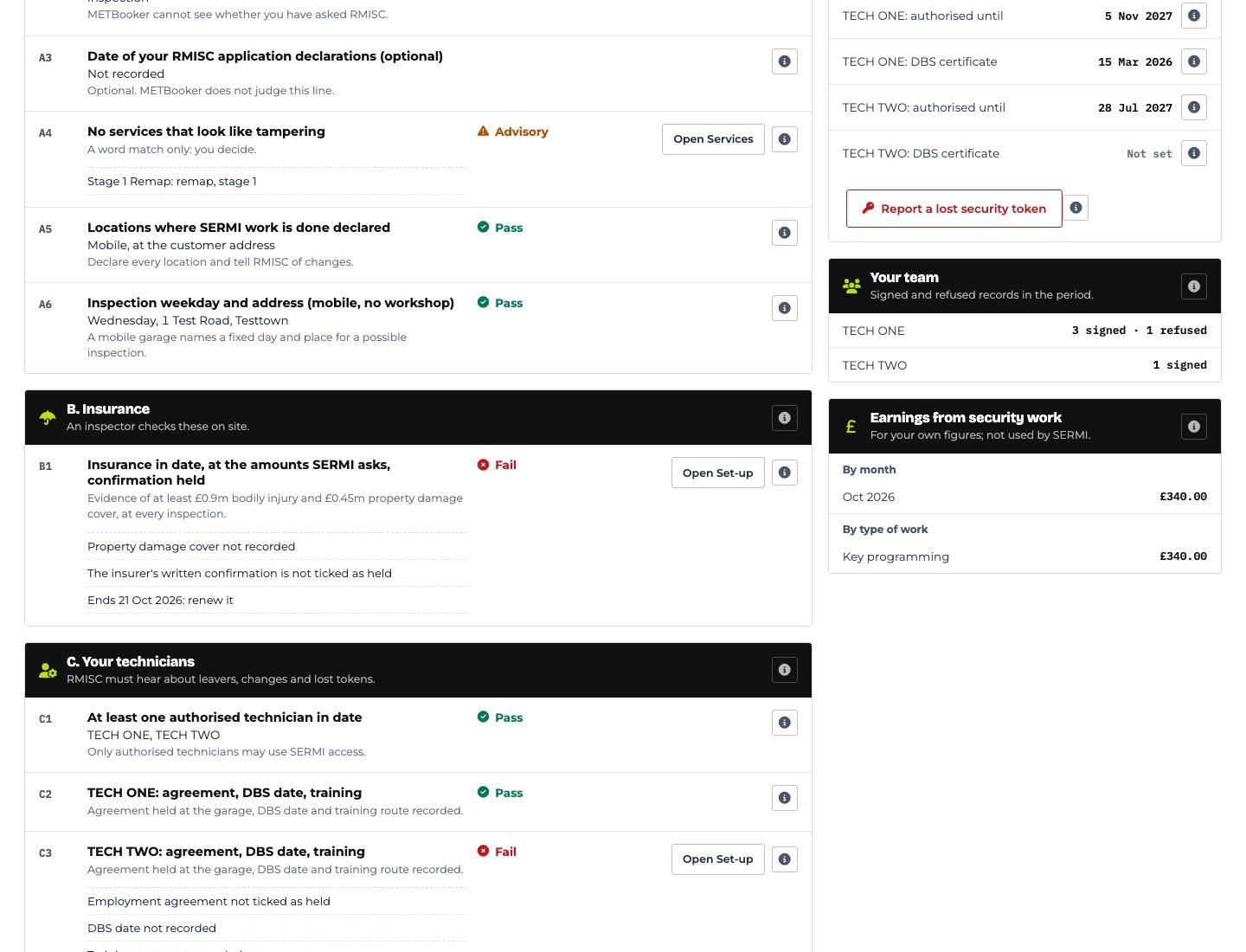Click info icon in C. Your technicians header

[x=785, y=670]
